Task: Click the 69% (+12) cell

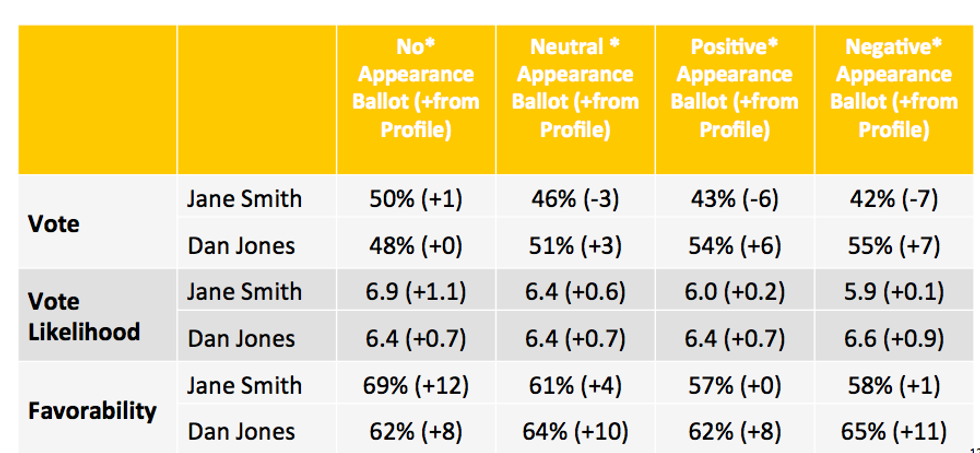Action: [x=416, y=386]
